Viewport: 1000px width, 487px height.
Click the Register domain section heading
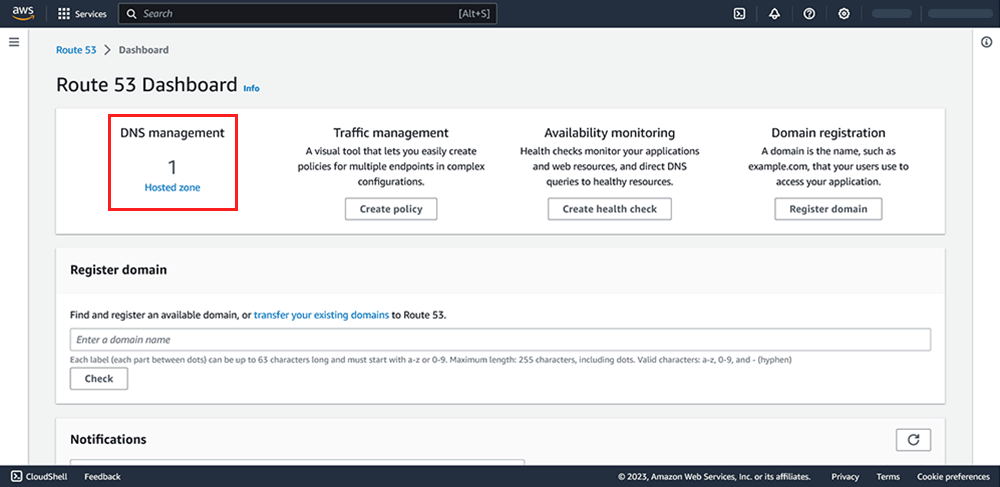pyautogui.click(x=119, y=270)
